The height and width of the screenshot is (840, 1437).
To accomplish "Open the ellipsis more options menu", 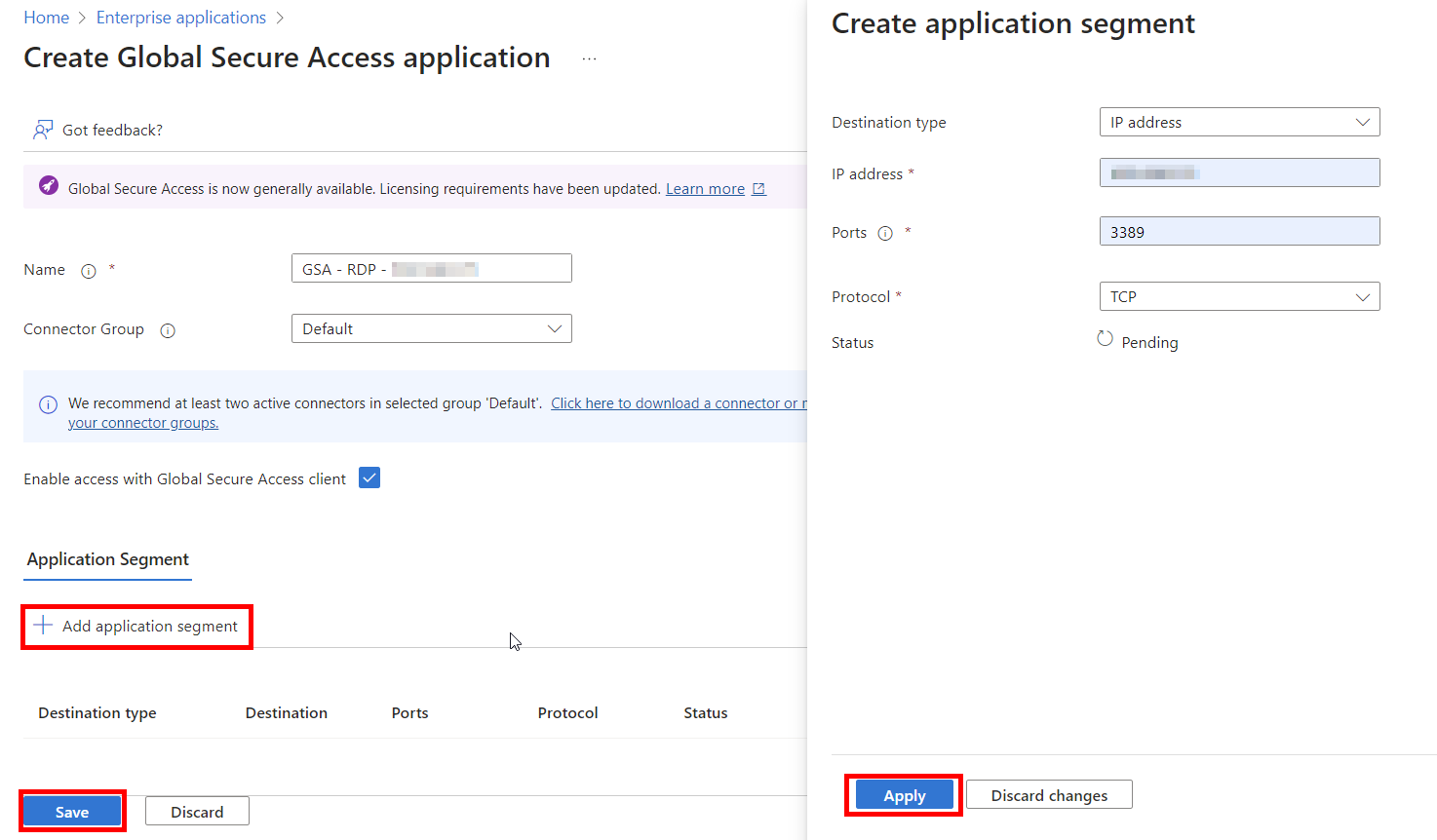I will pyautogui.click(x=589, y=58).
